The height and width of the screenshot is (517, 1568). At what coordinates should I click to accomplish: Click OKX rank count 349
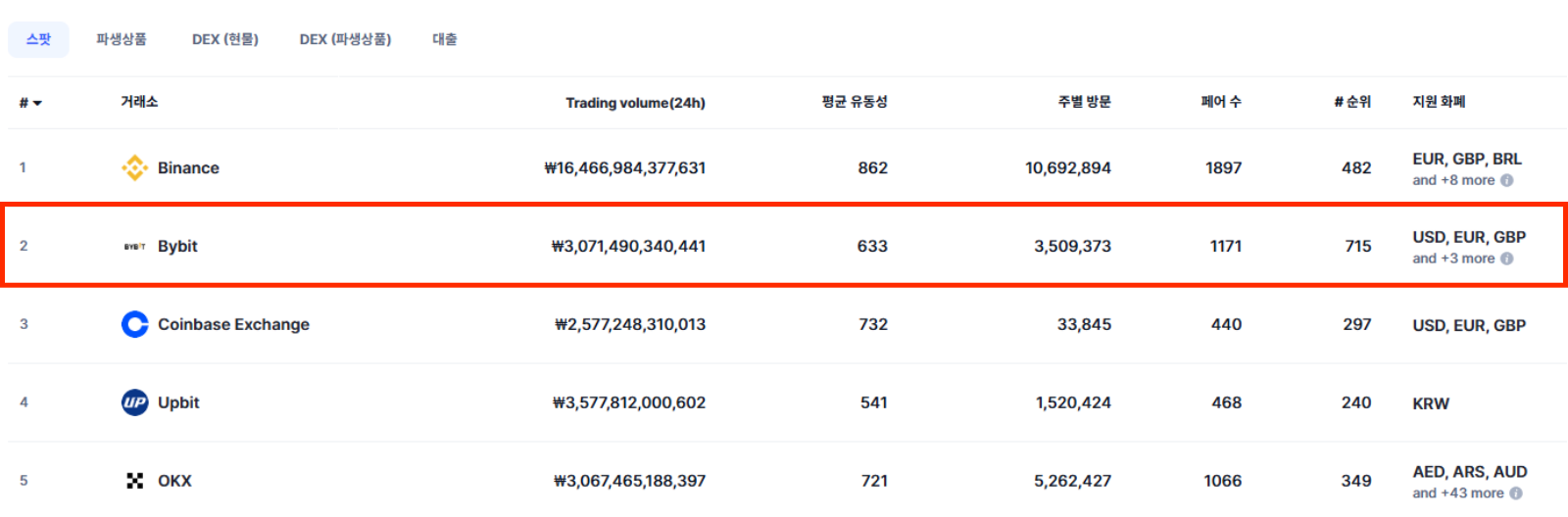click(1356, 481)
